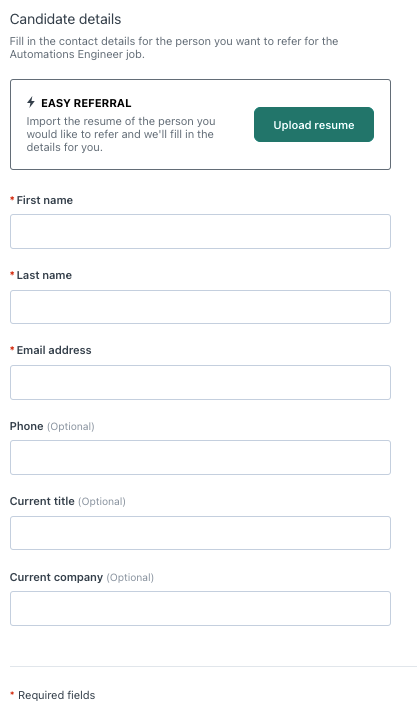Click the Current title text field
The image size is (417, 704).
[x=200, y=533]
